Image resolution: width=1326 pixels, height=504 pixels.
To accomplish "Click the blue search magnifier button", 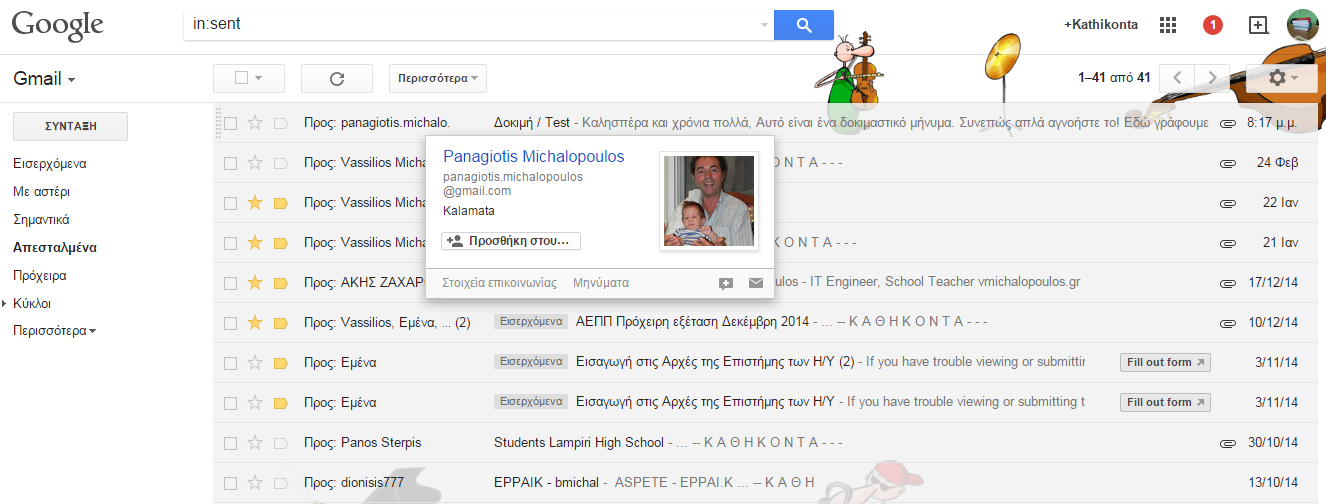I will [x=803, y=24].
